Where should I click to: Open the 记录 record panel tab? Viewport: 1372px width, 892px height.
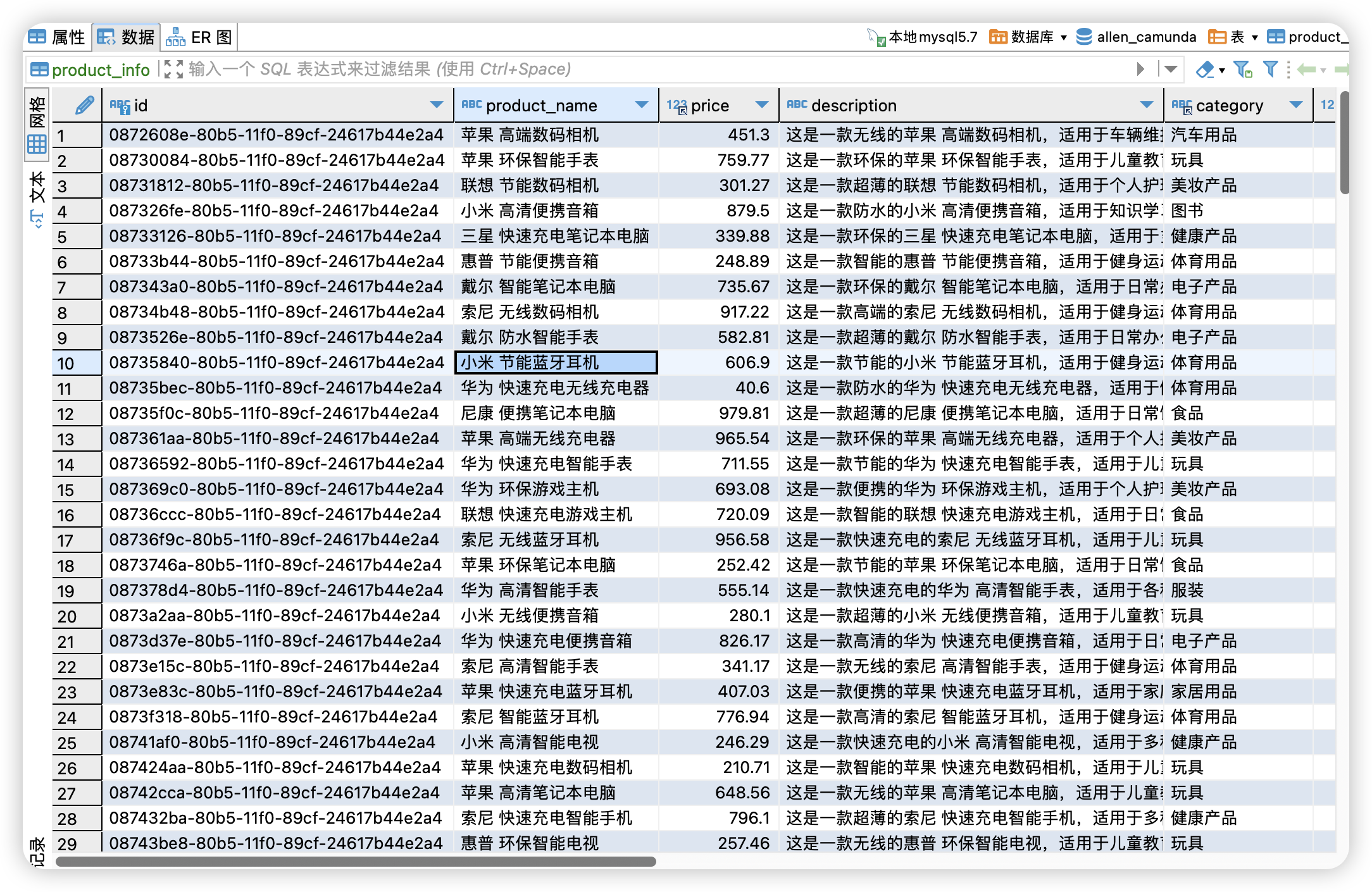pyautogui.click(x=37, y=851)
